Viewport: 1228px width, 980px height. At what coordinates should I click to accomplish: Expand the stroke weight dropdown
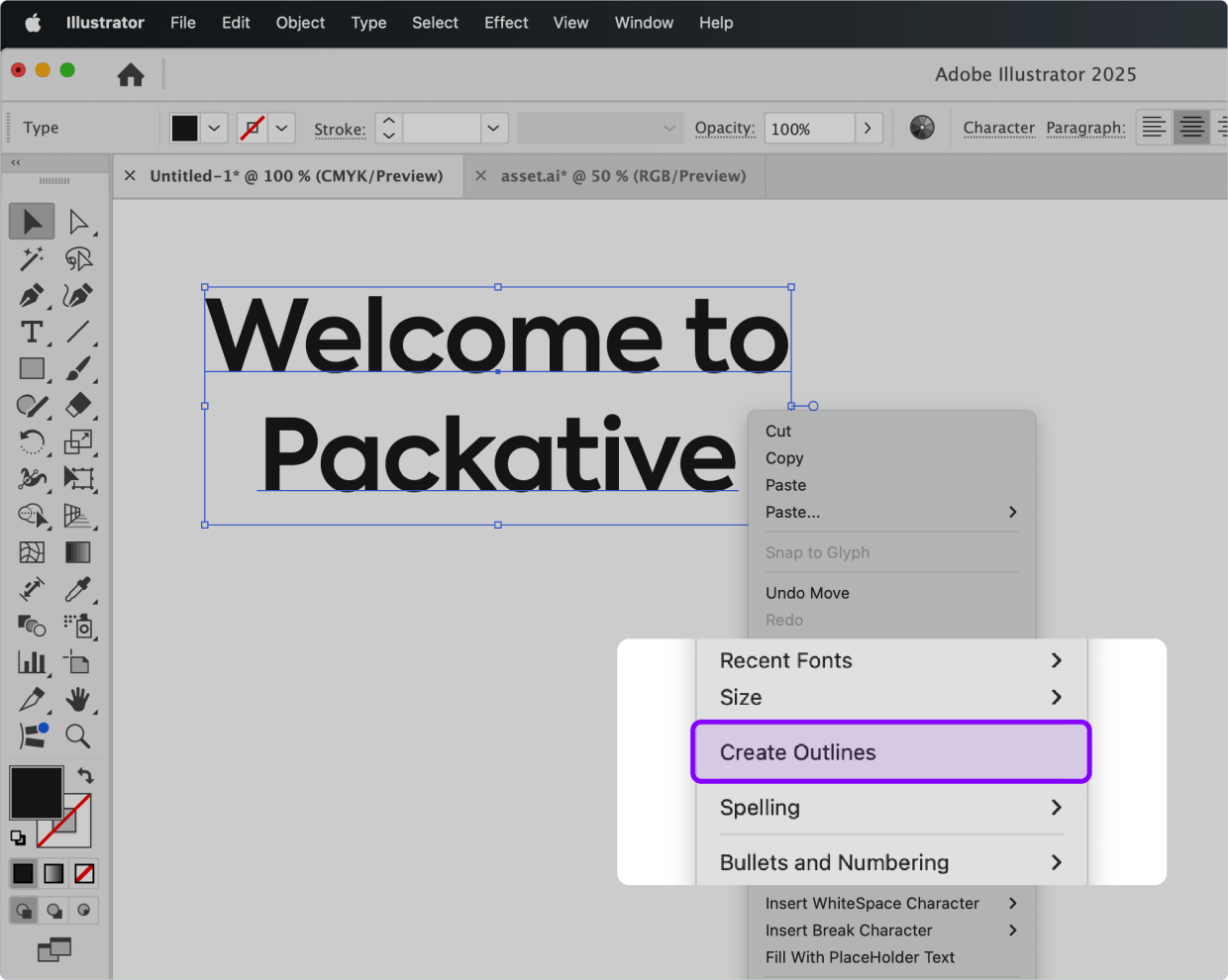[x=493, y=129]
